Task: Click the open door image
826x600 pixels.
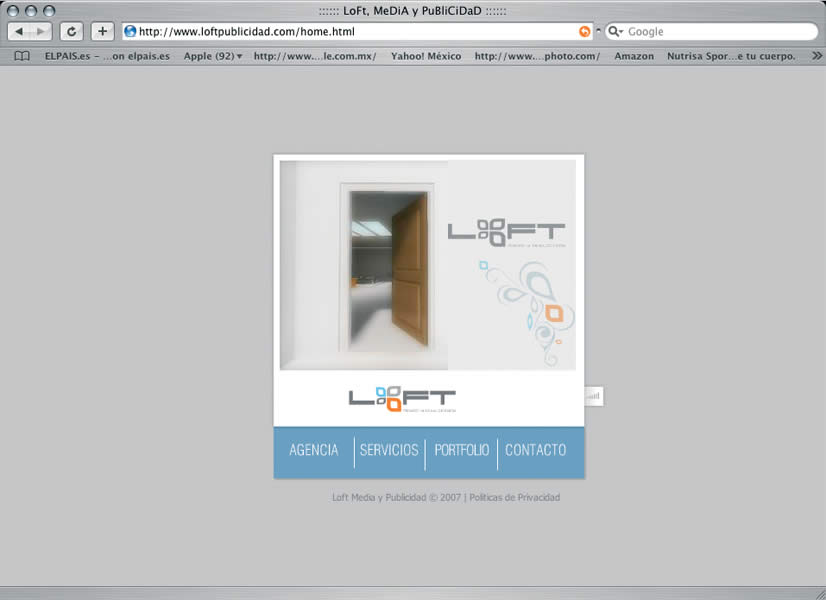Action: (389, 268)
